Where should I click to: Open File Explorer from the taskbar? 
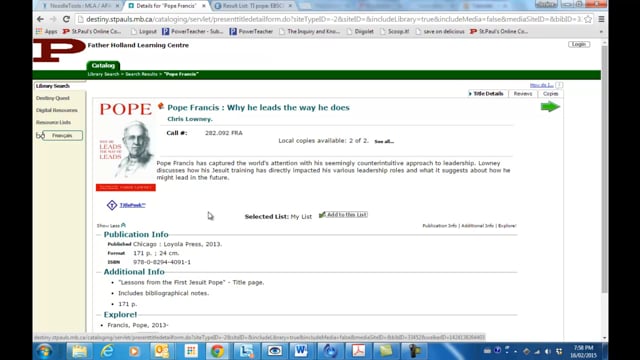click(x=79, y=351)
